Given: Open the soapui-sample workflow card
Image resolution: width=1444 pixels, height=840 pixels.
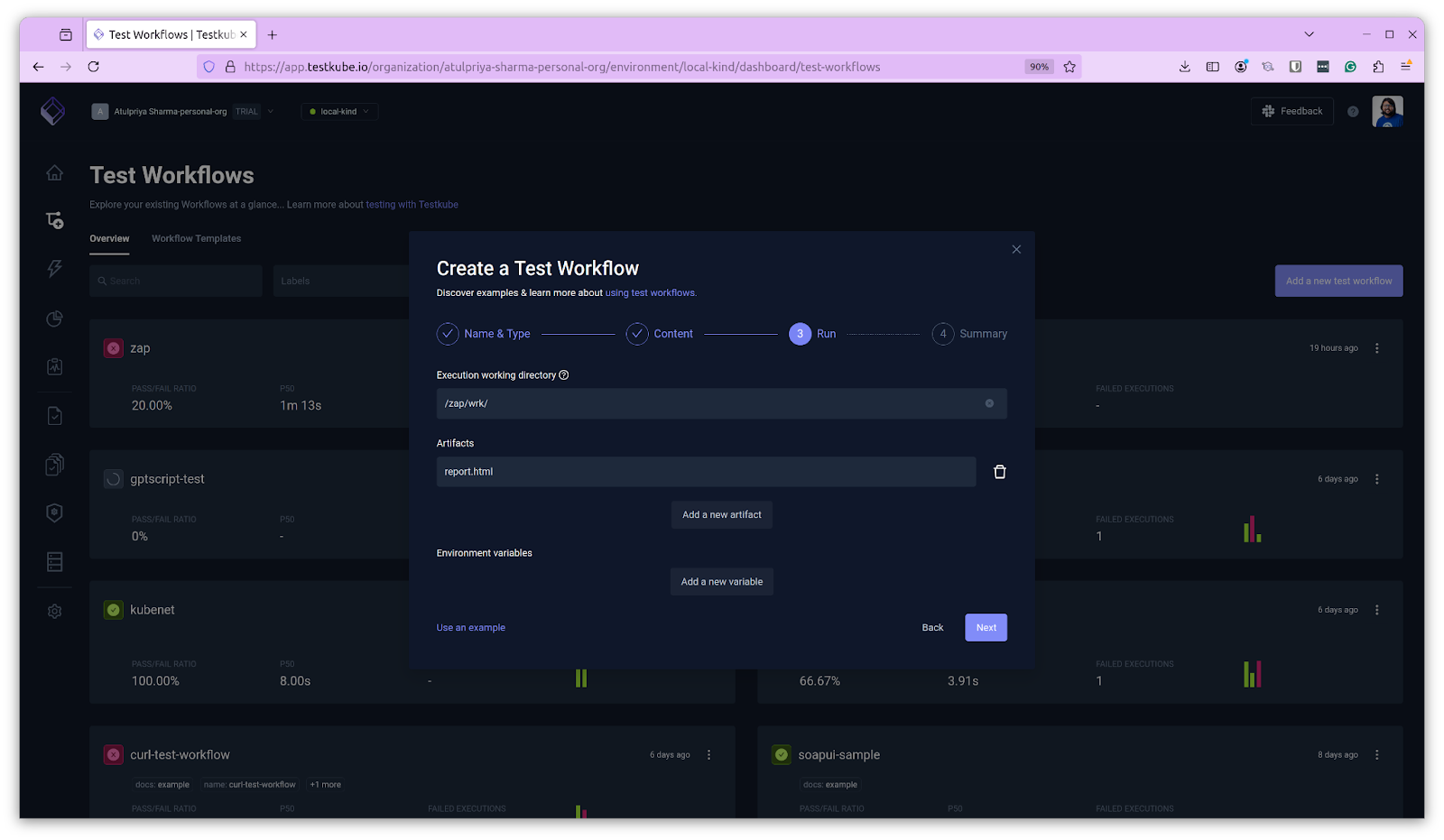Looking at the screenshot, I should (838, 755).
